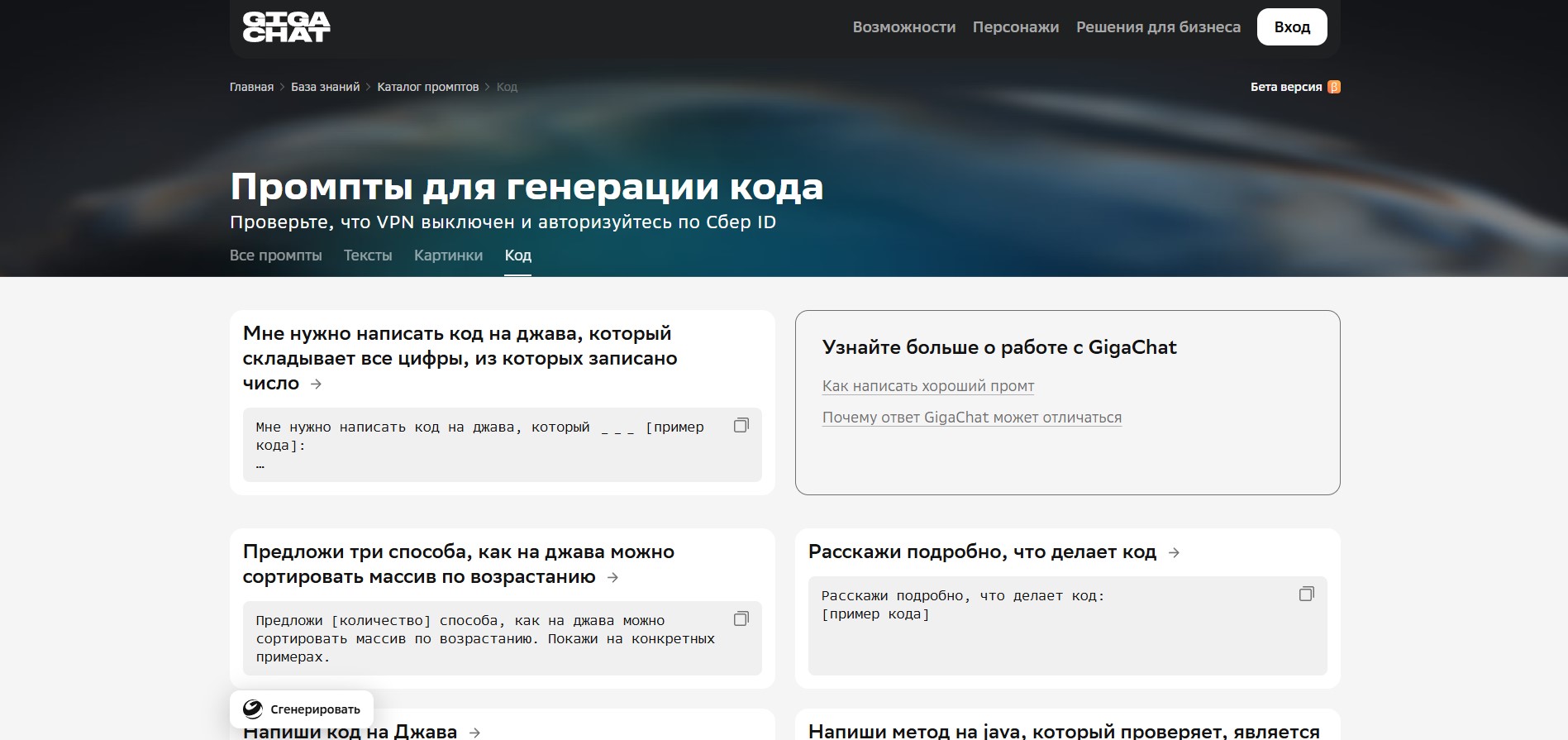Click the 'Код' breadcrumb text

click(x=507, y=87)
